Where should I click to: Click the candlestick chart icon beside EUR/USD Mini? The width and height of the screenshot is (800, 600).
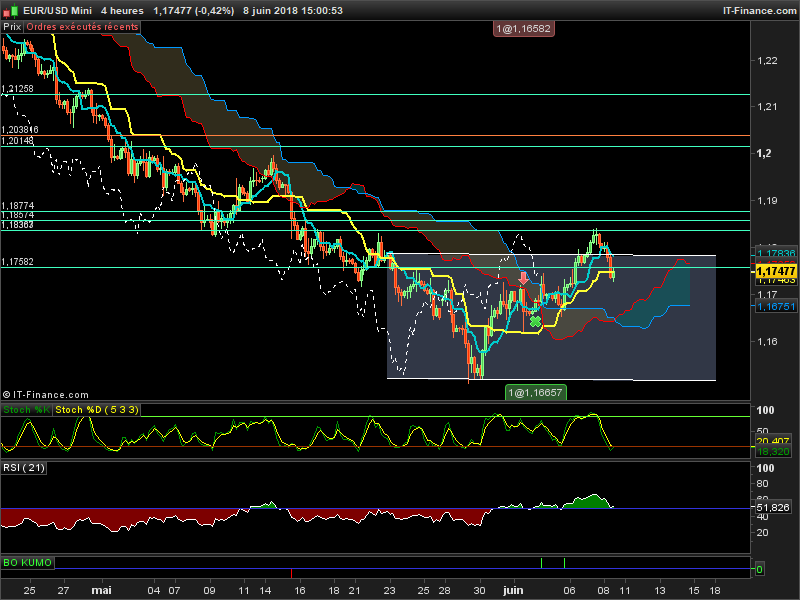coord(12,10)
